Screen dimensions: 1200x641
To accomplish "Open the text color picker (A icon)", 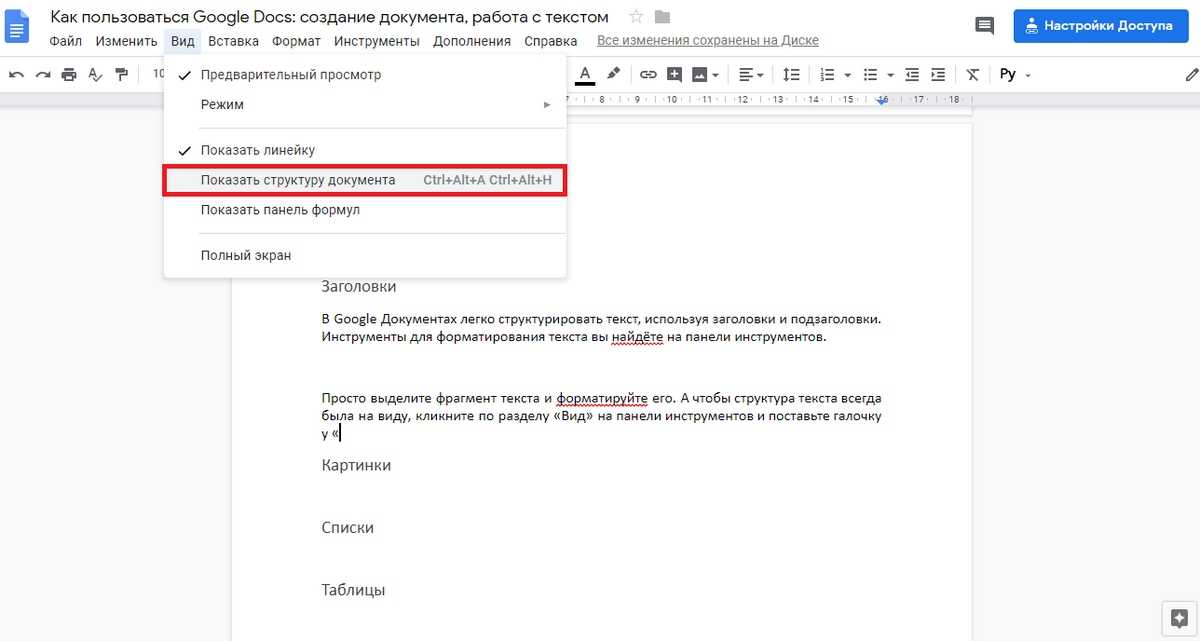I will pyautogui.click(x=585, y=74).
